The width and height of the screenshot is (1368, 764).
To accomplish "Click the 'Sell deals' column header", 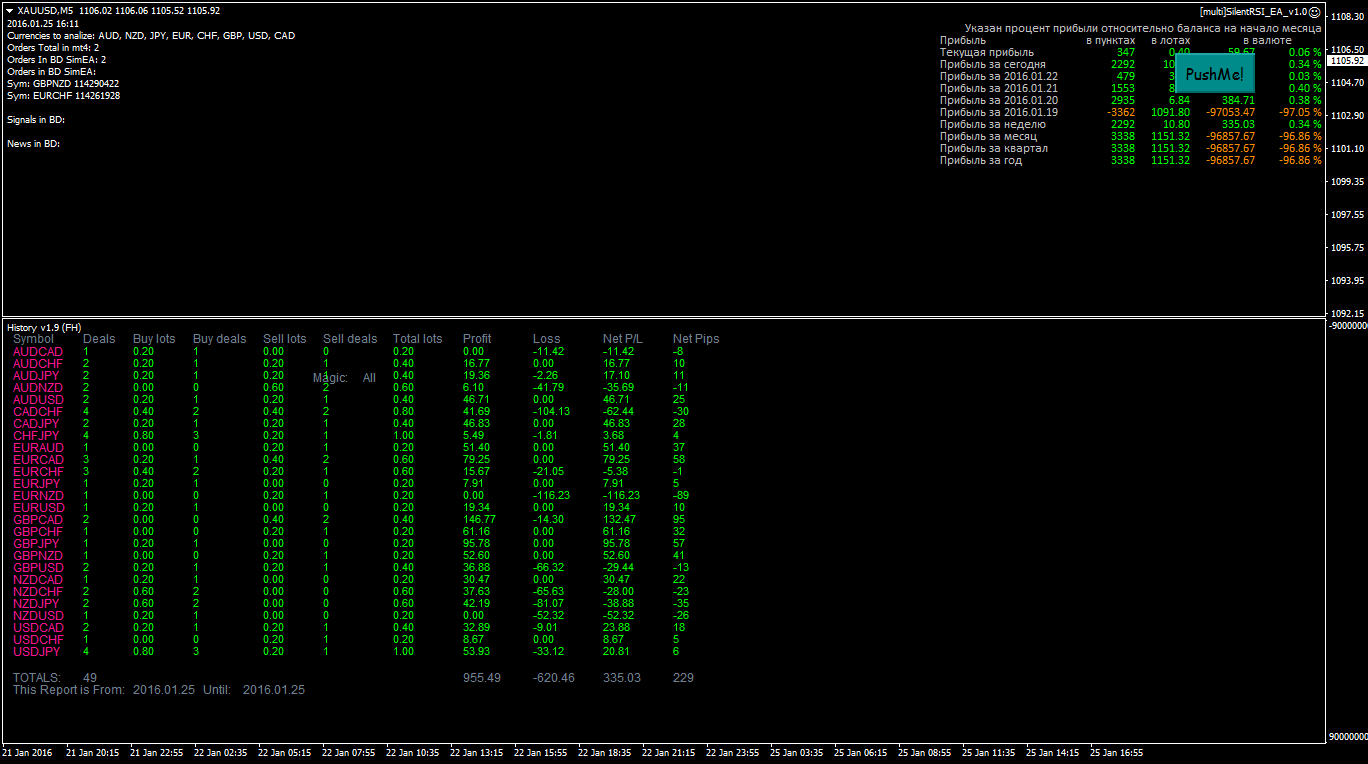I will (x=350, y=339).
